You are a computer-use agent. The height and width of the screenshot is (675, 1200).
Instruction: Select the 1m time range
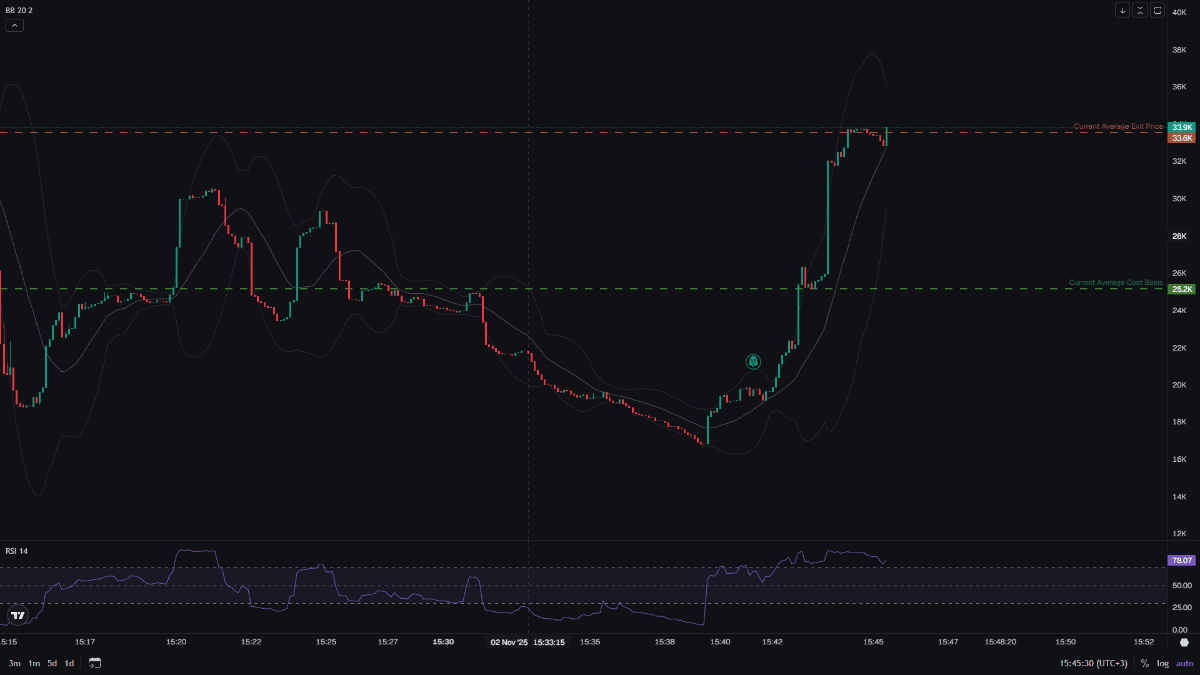coord(33,663)
